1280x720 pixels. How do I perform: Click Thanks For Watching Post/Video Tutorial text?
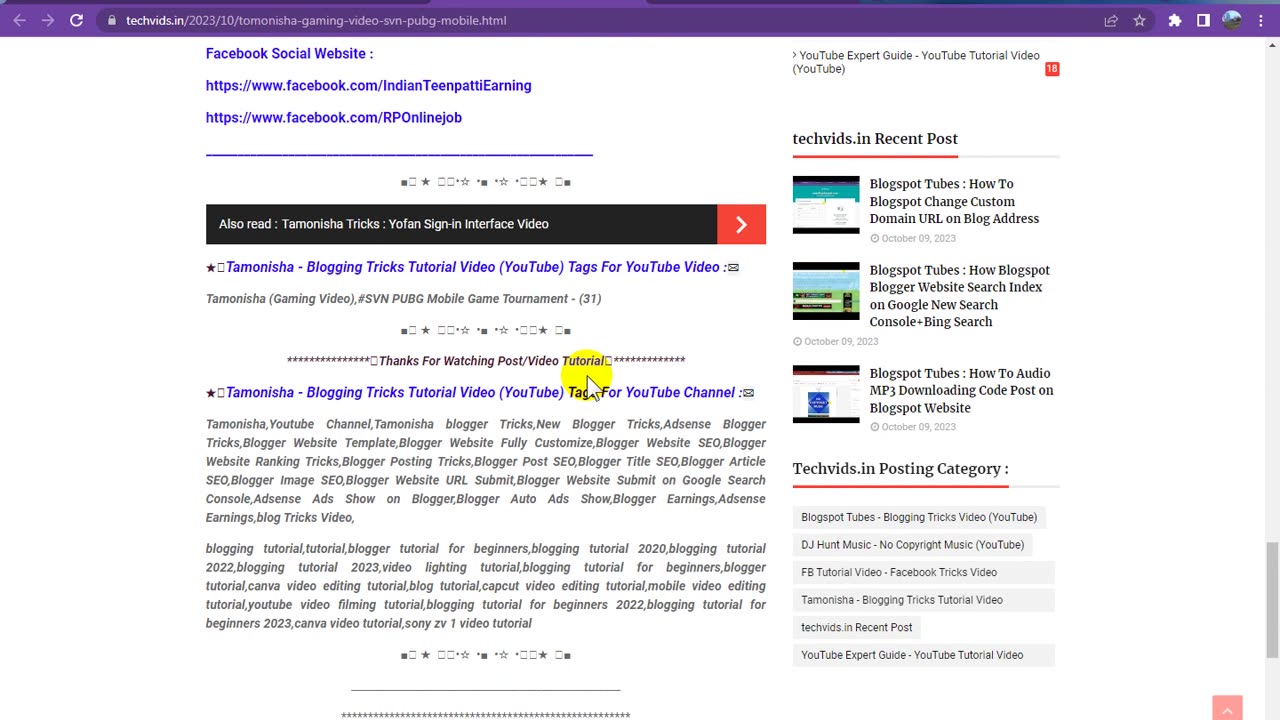pyautogui.click(x=491, y=361)
